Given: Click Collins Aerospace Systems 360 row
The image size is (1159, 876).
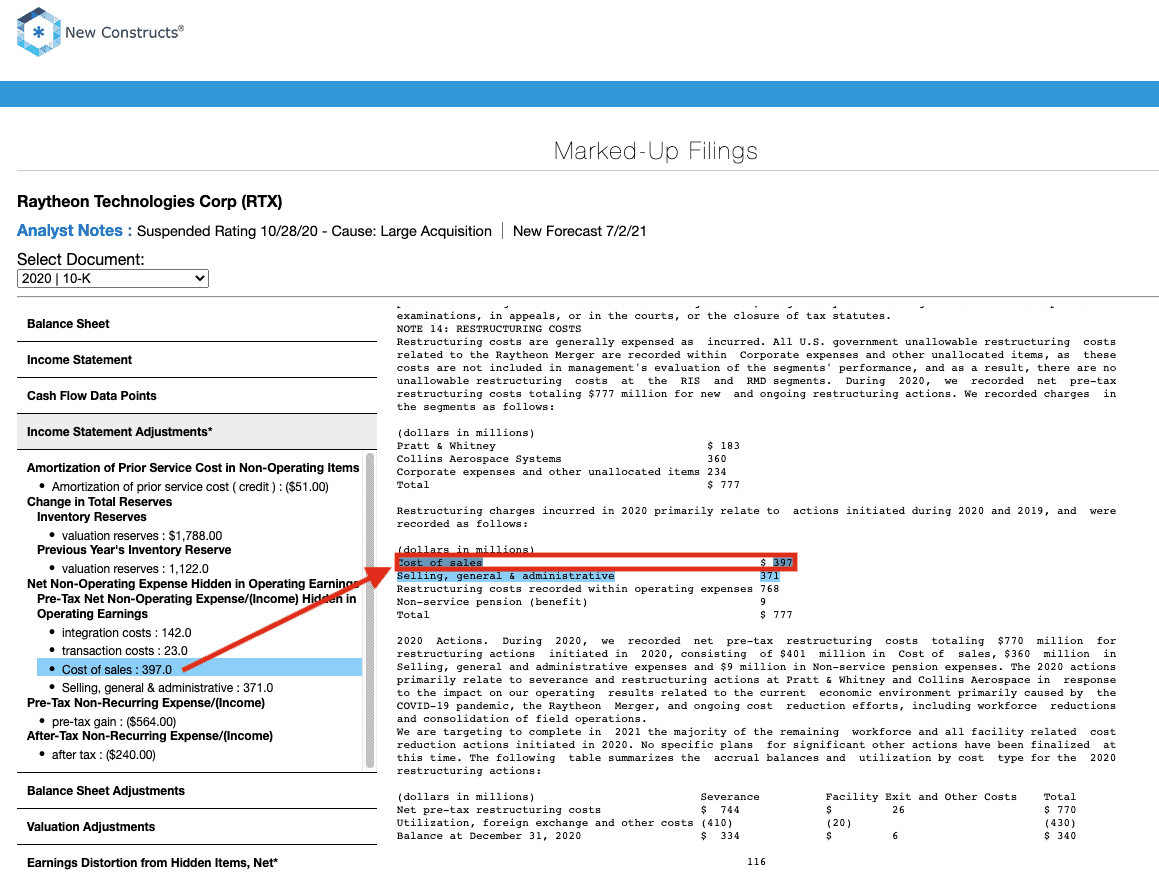Looking at the screenshot, I should 561,459.
